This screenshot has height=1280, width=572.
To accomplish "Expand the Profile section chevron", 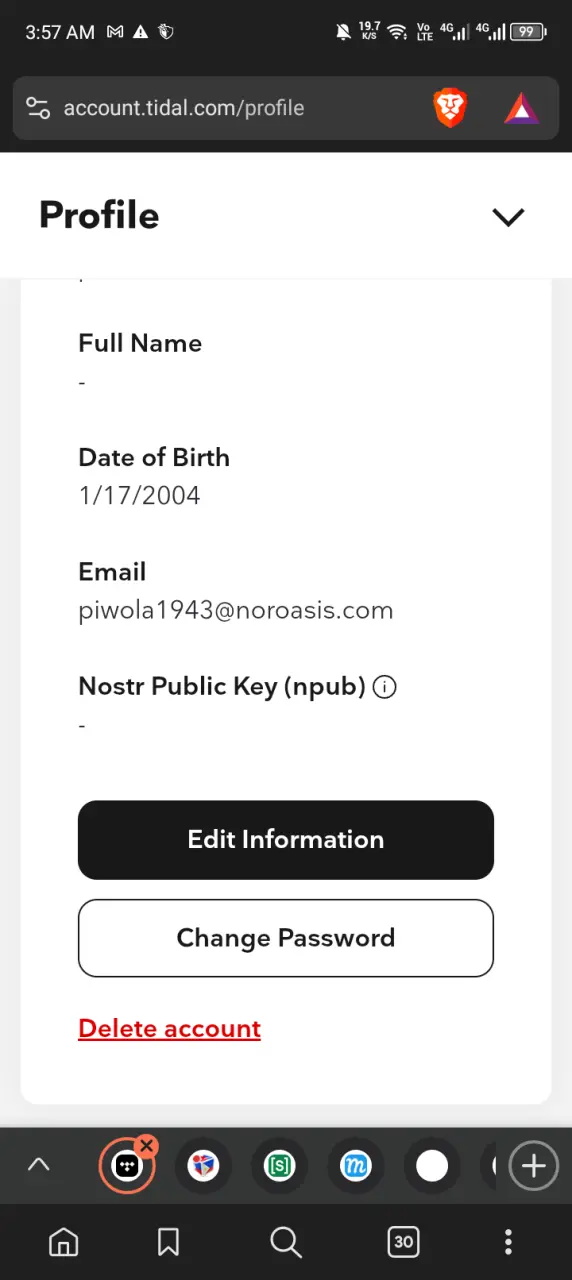I will pyautogui.click(x=508, y=216).
